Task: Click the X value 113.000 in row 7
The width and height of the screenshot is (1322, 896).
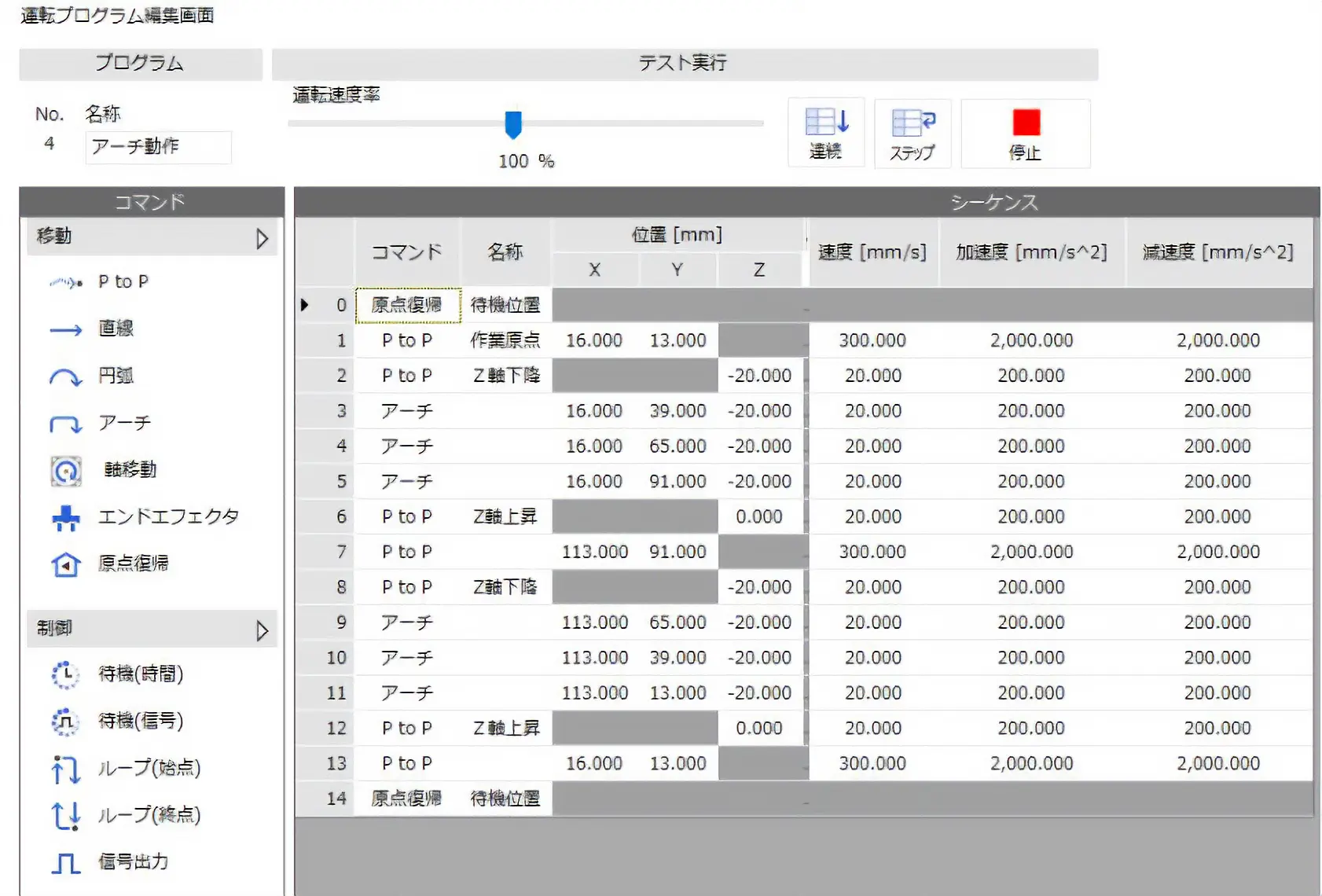Action: pyautogui.click(x=595, y=552)
